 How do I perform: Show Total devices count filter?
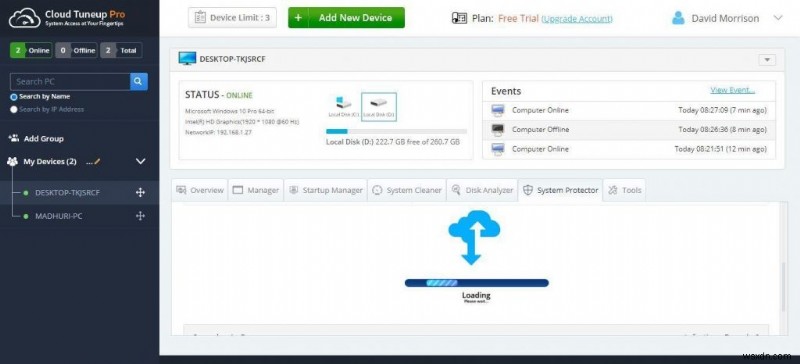tap(121, 51)
